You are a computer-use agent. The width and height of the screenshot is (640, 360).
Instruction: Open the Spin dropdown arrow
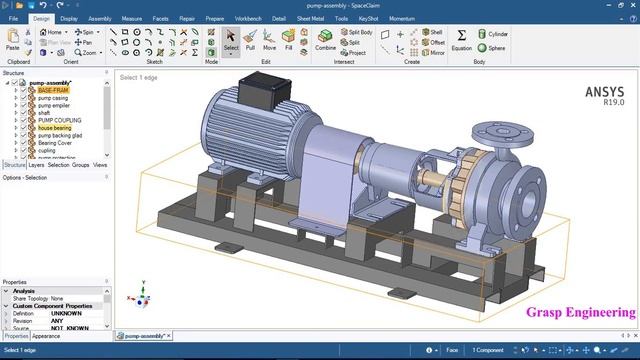(98, 32)
